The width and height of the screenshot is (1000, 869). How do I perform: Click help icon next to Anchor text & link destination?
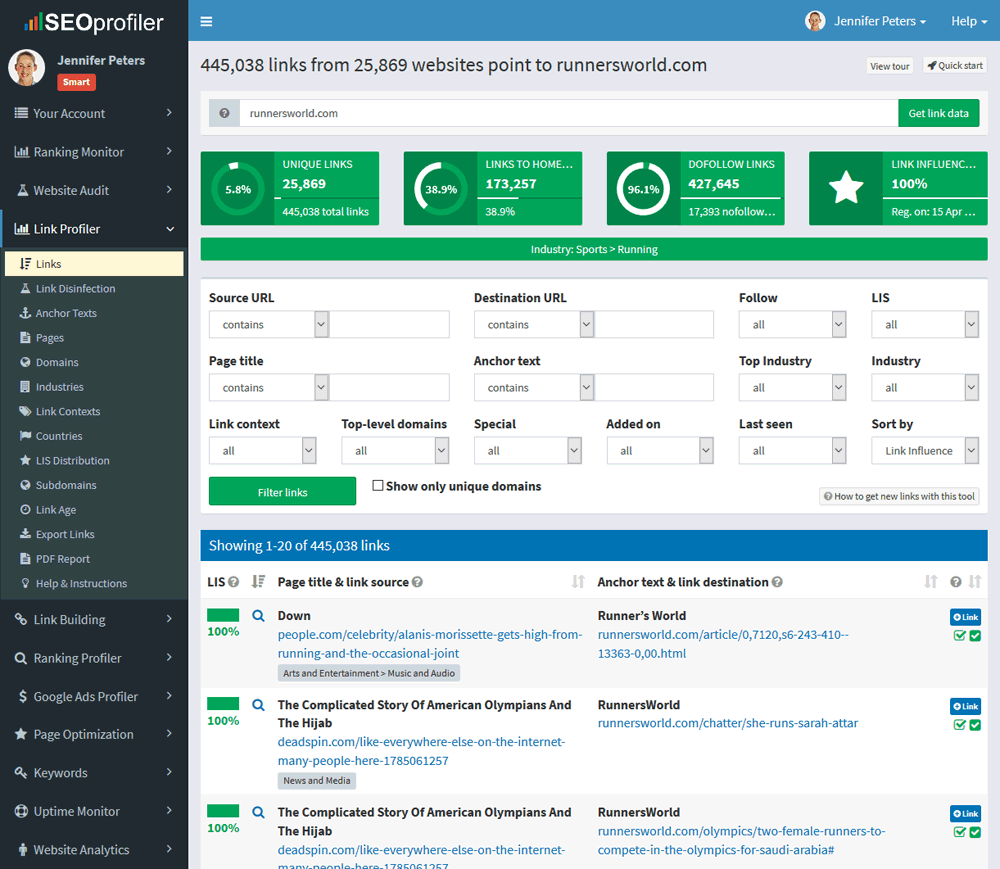point(777,582)
